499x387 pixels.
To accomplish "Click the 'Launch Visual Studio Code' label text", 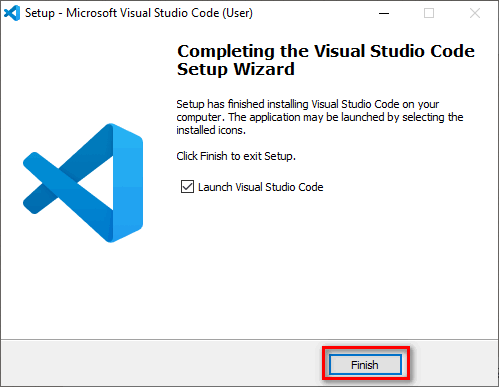I will click(x=261, y=187).
